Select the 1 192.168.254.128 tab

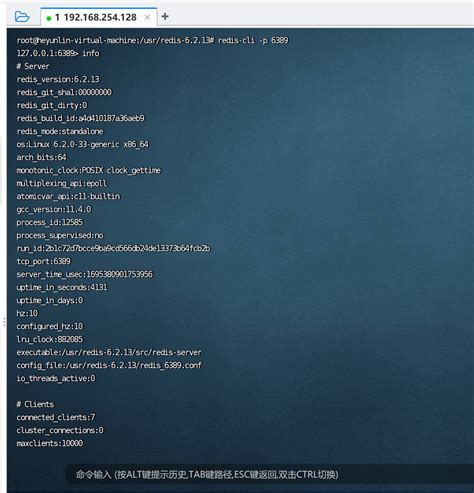pos(99,17)
